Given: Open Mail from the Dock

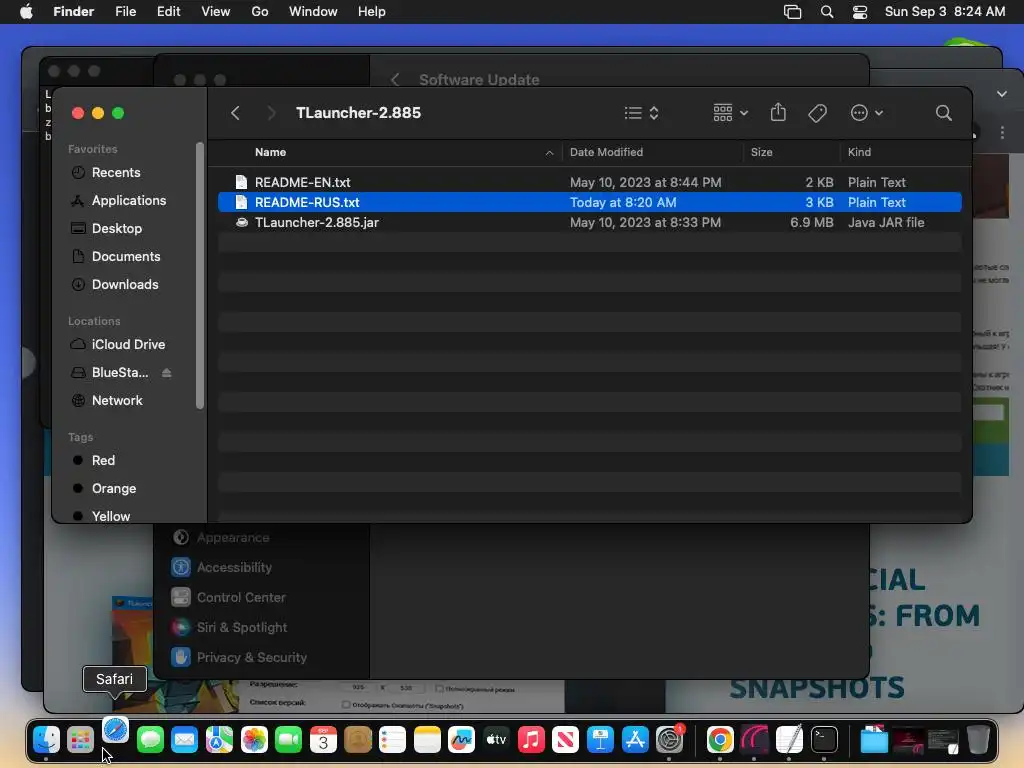Looking at the screenshot, I should [x=184, y=739].
